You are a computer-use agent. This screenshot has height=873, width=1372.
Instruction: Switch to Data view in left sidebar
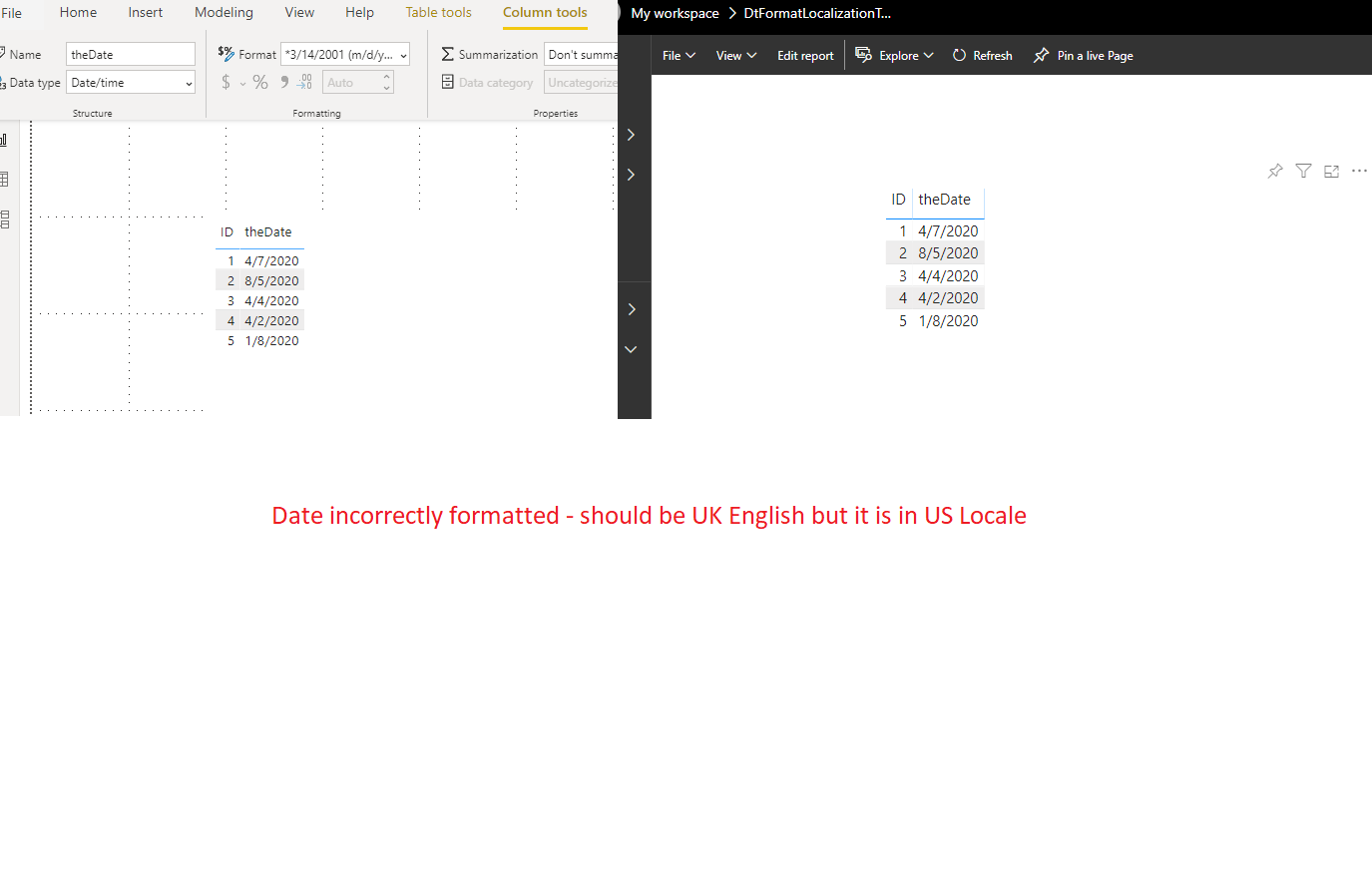pos(4,180)
